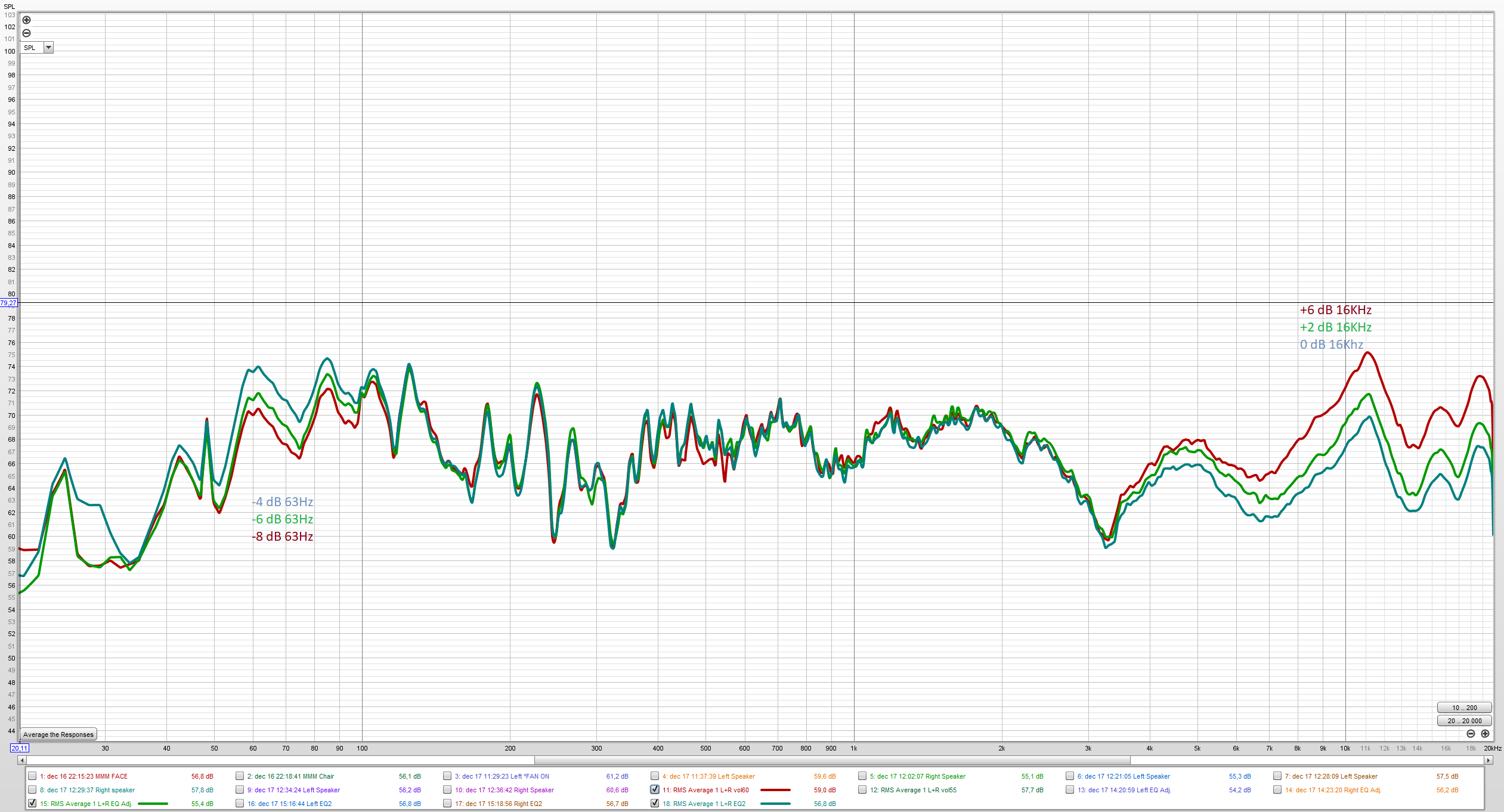Click the label '15: RMS Average 1 L+R EQ Adj.'
The width and height of the screenshot is (1504, 812).
(86, 804)
